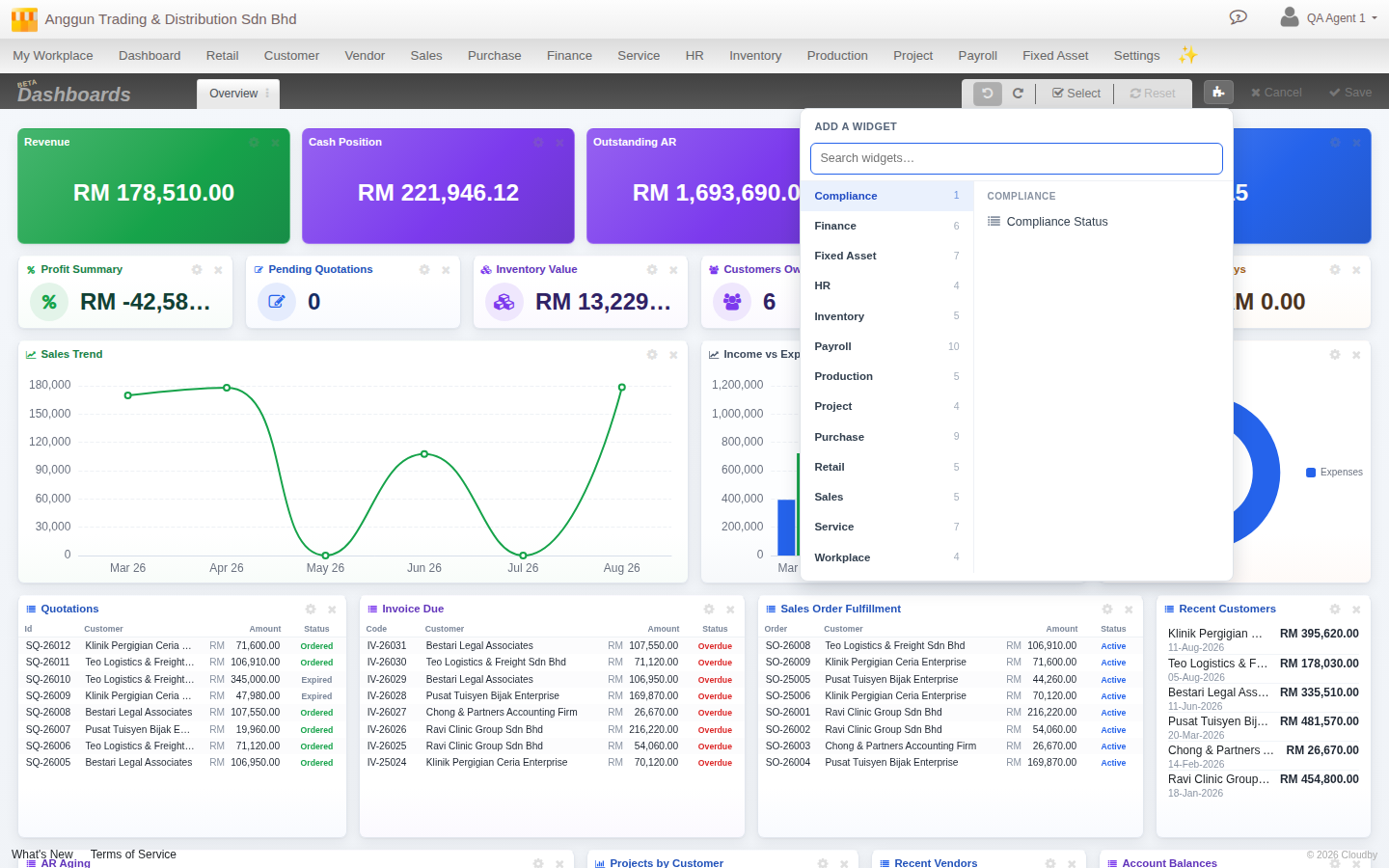Open the Fixed Asset menu
This screenshot has height=868, width=1389.
point(1055,56)
